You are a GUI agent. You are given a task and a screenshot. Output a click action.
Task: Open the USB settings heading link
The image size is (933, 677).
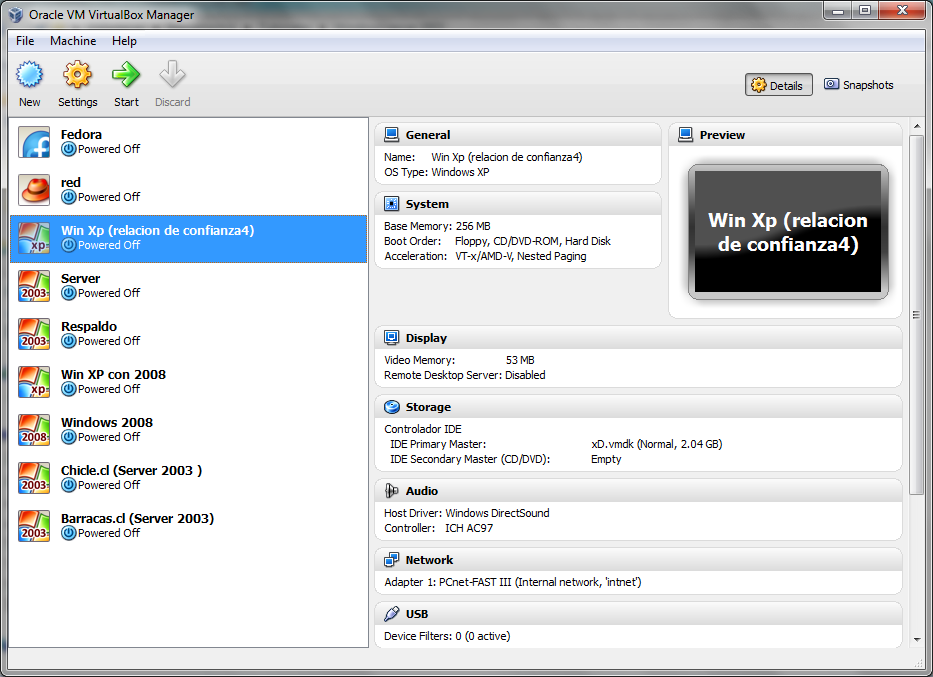417,614
